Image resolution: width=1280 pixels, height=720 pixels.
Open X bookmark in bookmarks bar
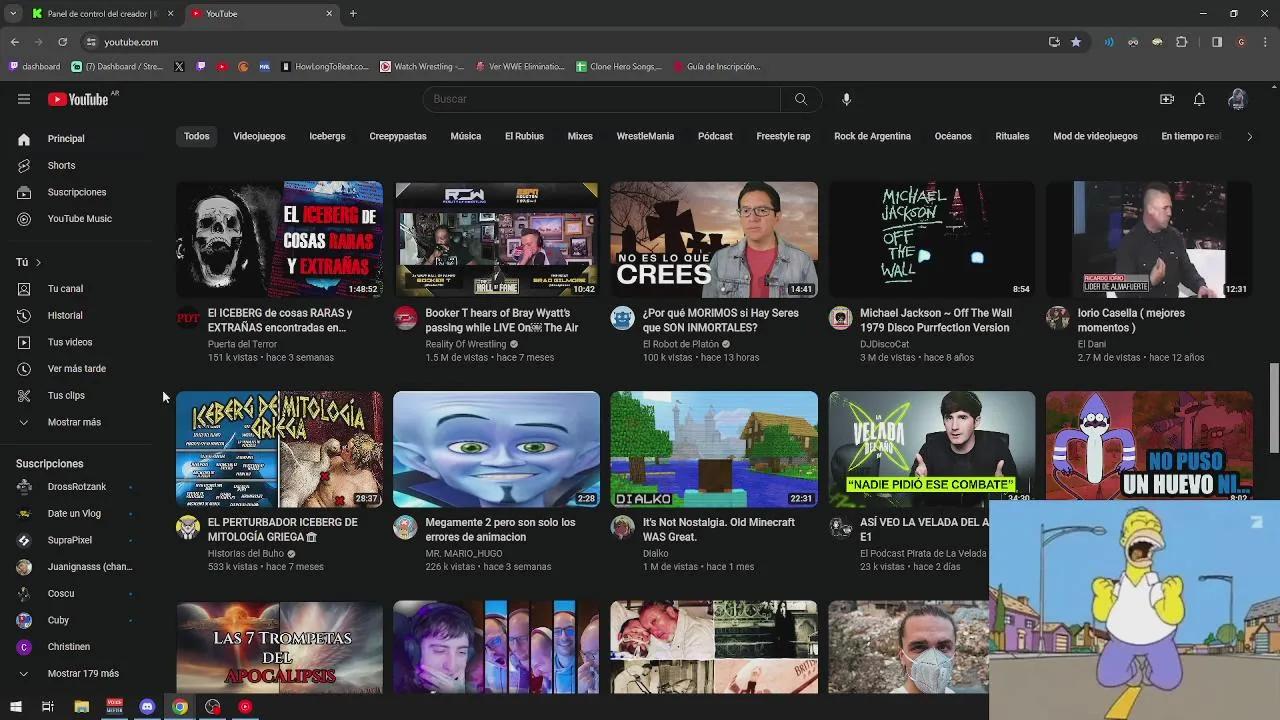[179, 67]
